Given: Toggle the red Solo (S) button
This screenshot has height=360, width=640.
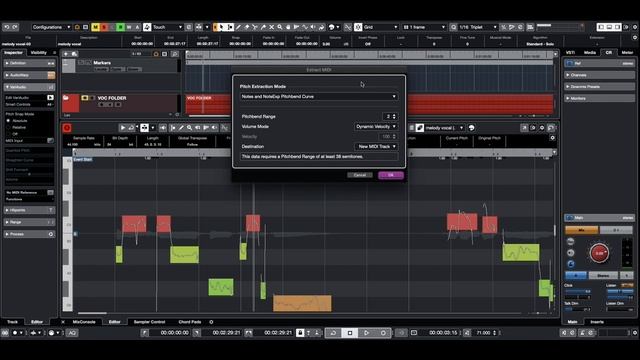Looking at the screenshot, I should (x=104, y=27).
